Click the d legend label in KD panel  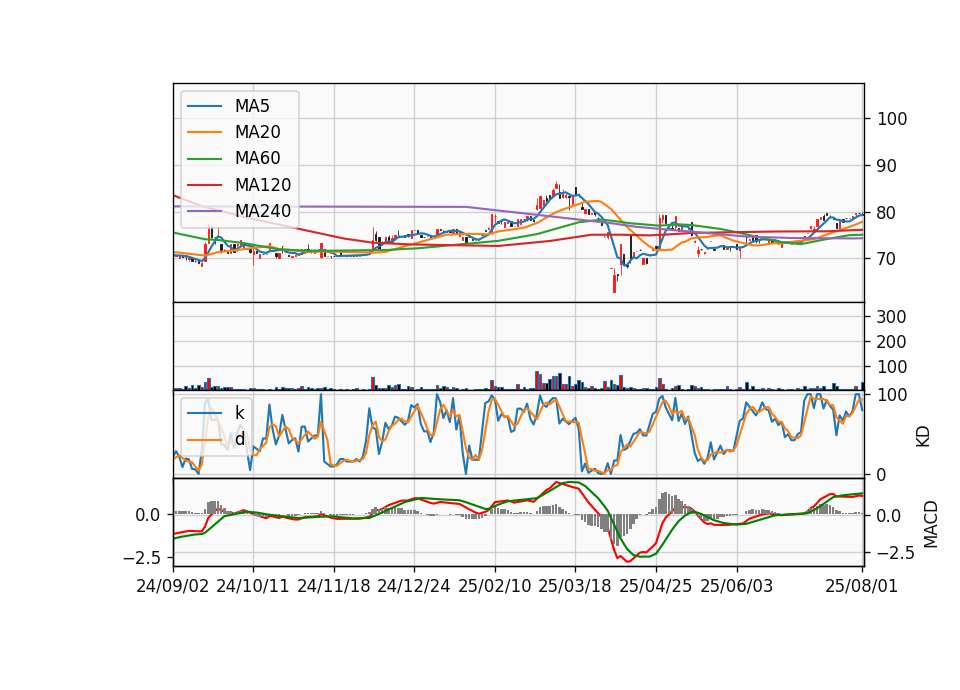tap(240, 439)
